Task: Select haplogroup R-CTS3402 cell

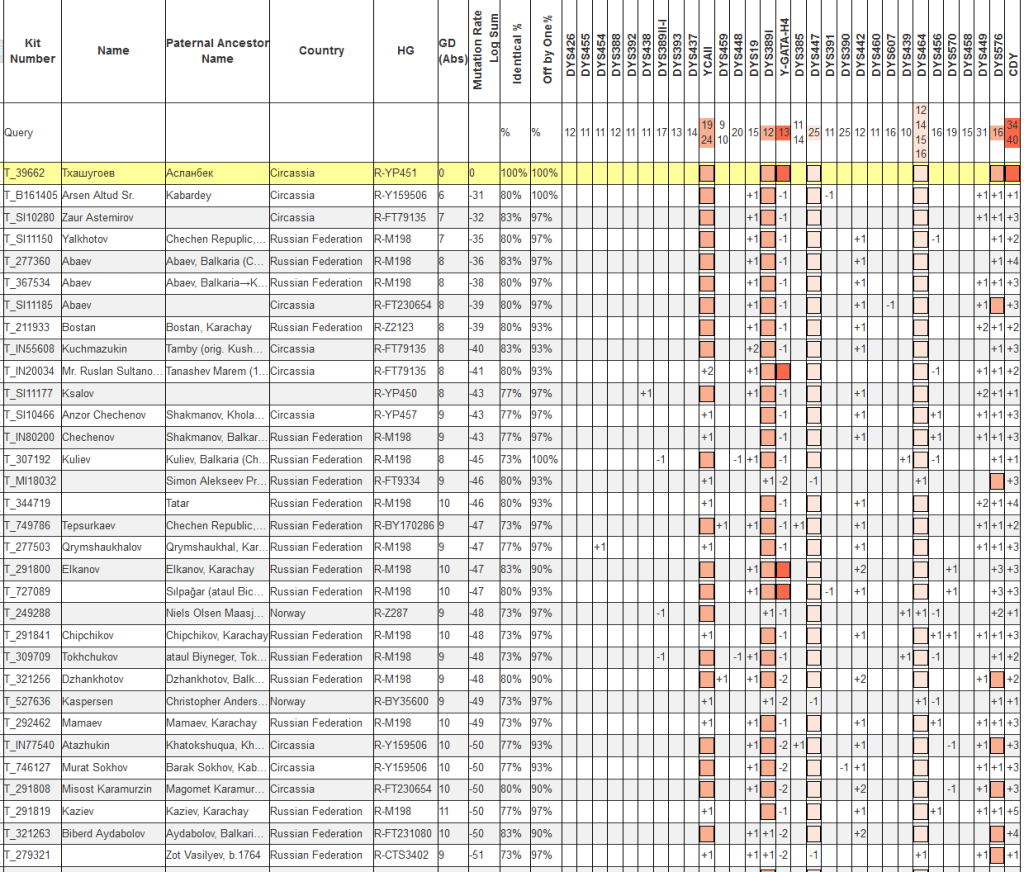Action: point(403,855)
